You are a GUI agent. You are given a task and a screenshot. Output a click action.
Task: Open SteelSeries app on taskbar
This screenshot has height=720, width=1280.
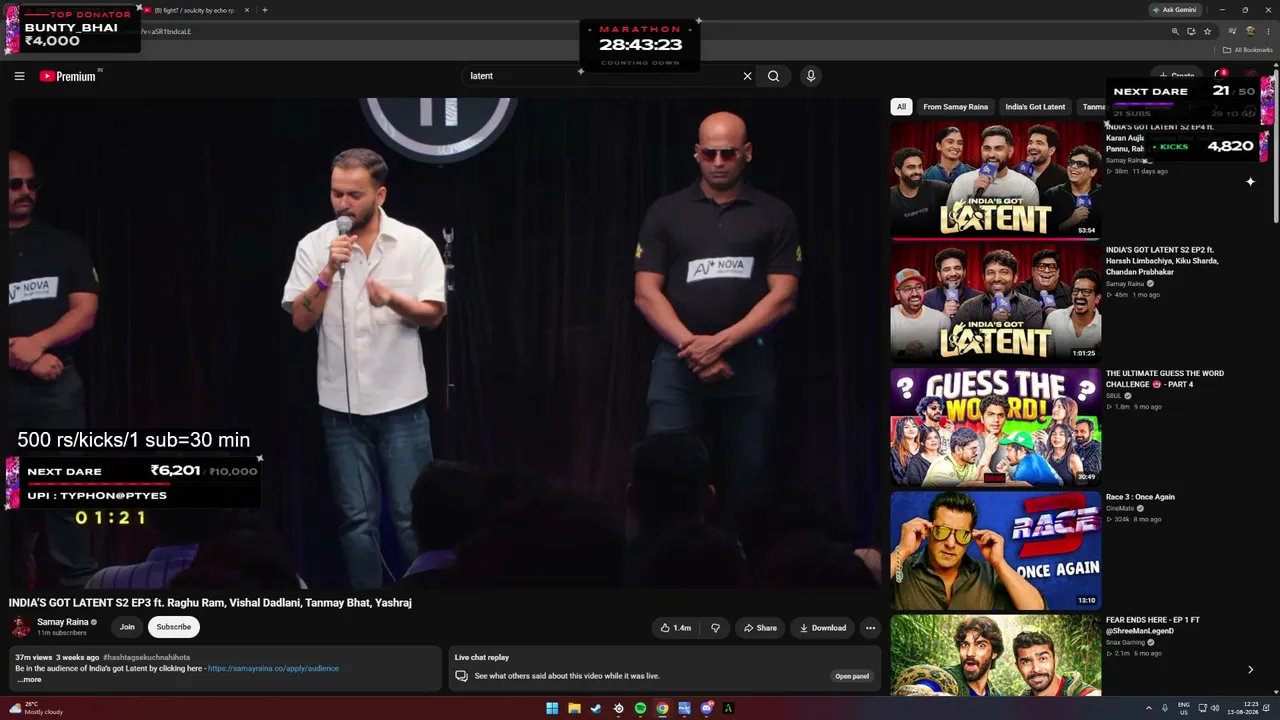click(618, 709)
